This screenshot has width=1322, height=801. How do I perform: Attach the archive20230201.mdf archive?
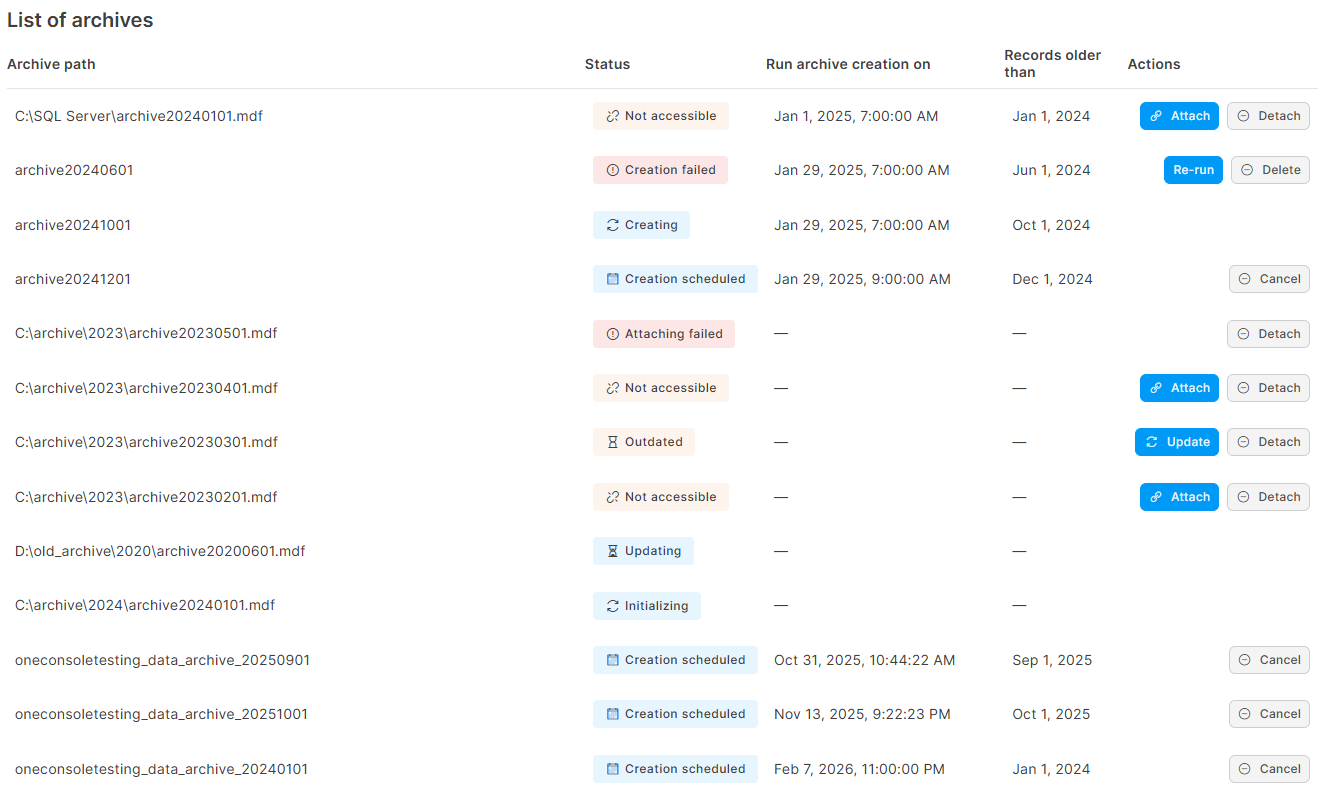[1179, 497]
